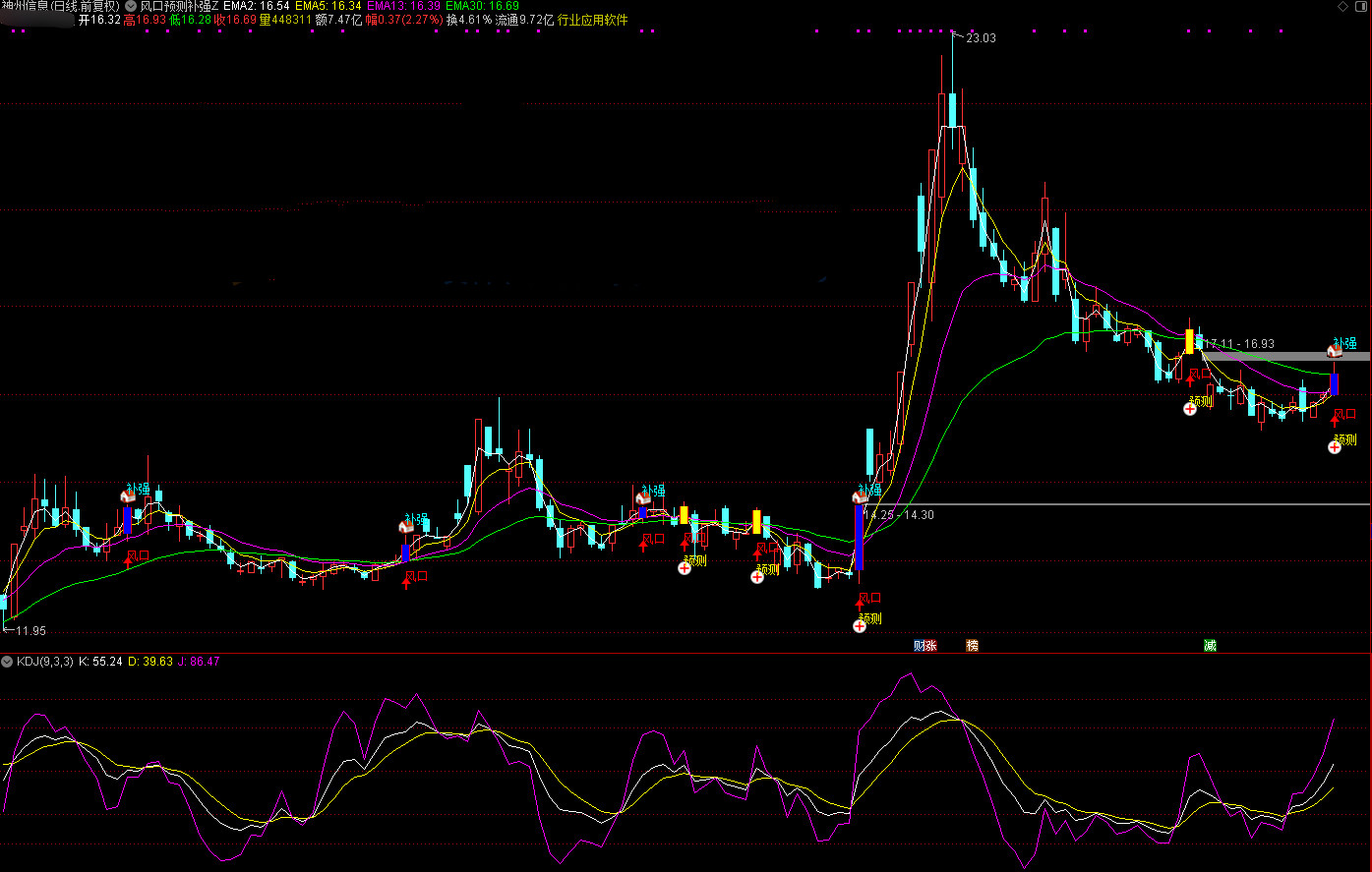Open the 行业应用软件 sector link

592,20
